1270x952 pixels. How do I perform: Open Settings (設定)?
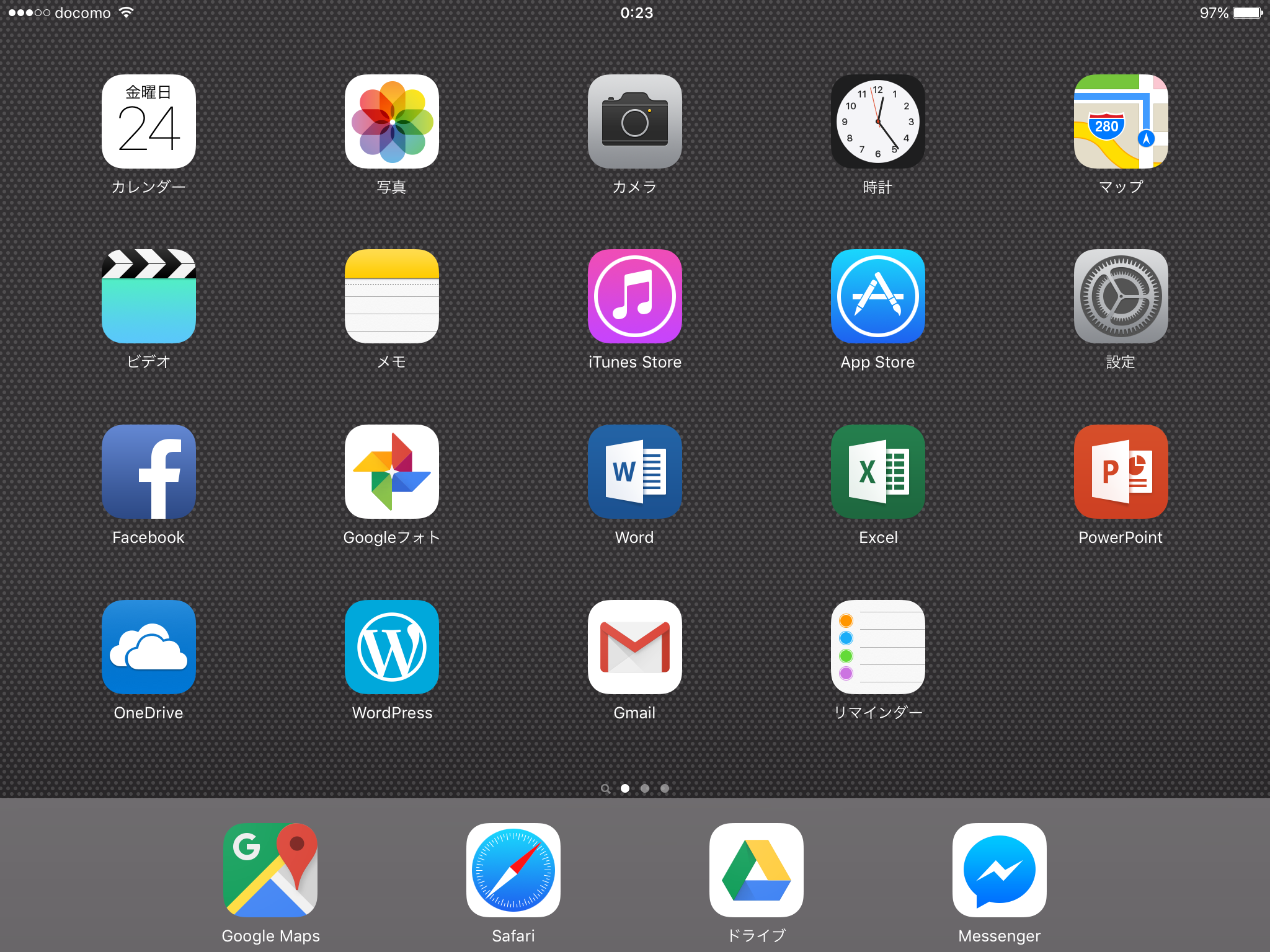[1121, 296]
